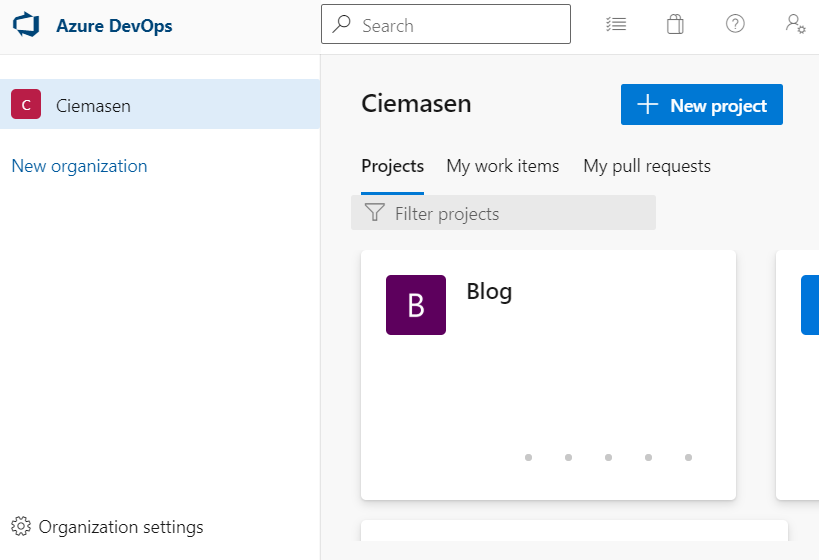The width and height of the screenshot is (819, 560).
Task: Click the Azure DevOps logo icon
Action: pyautogui.click(x=26, y=25)
